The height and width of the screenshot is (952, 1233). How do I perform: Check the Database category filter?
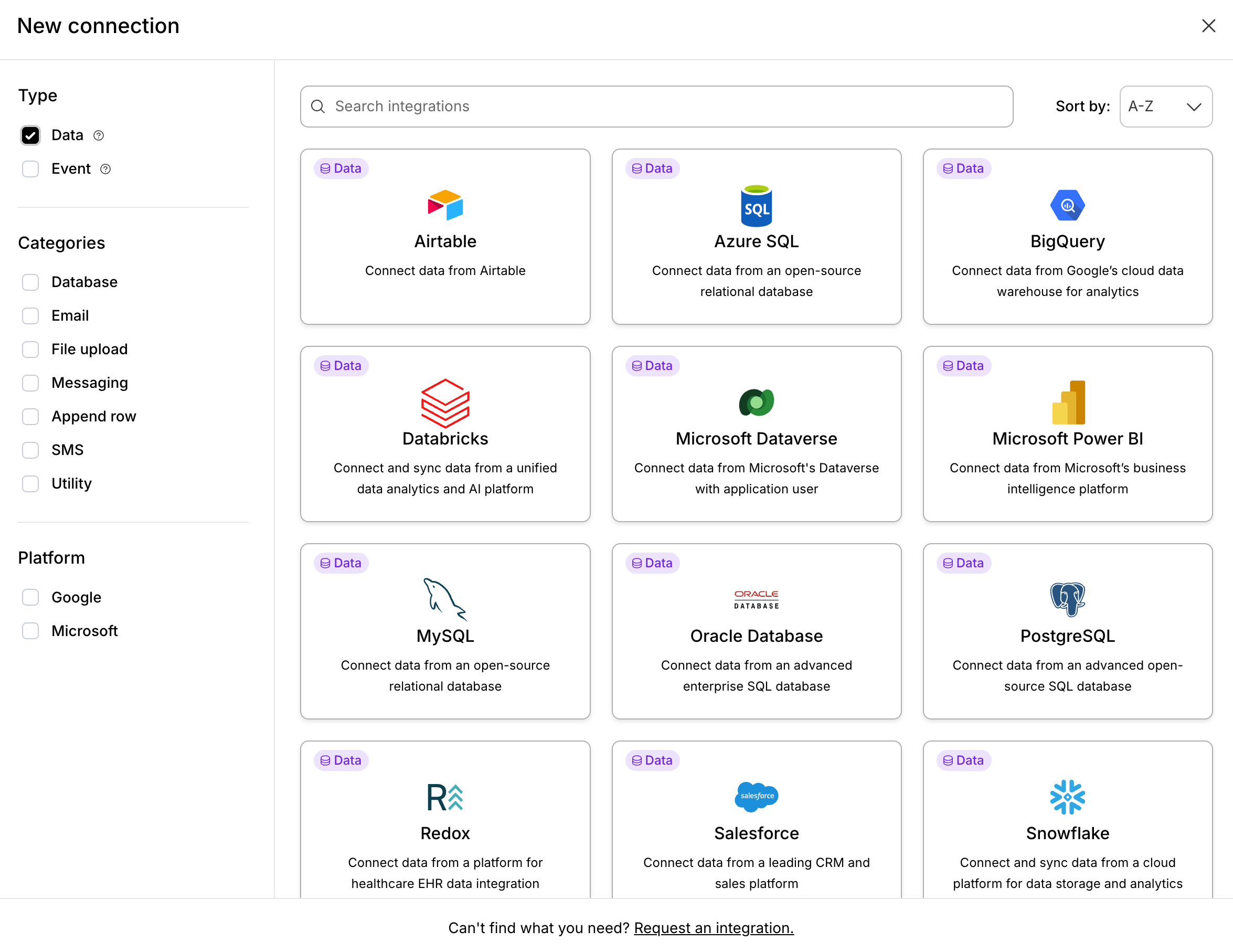[x=30, y=282]
